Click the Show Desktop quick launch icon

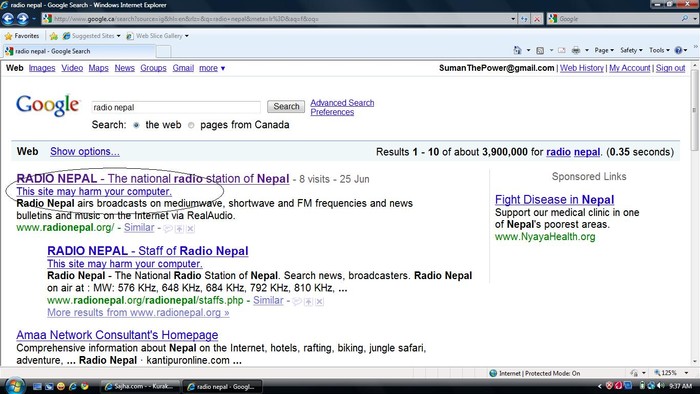(x=38, y=386)
